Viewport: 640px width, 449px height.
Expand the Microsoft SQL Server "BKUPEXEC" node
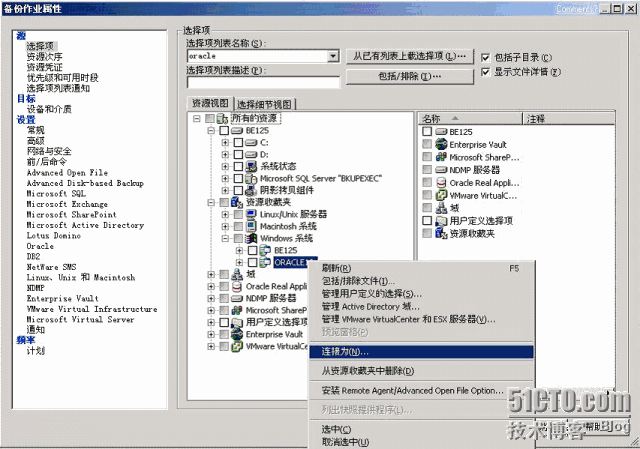[x=225, y=178]
